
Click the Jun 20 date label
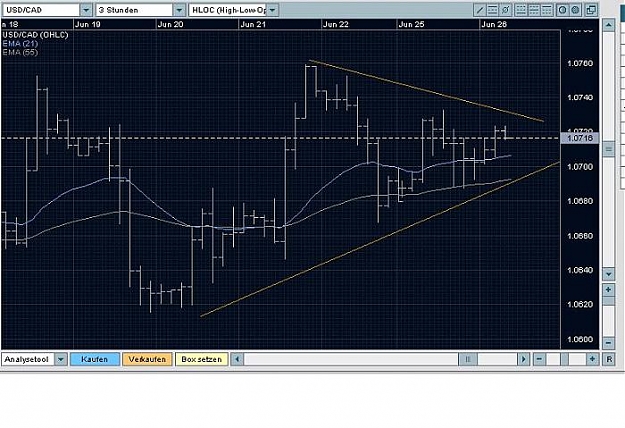[171, 24]
